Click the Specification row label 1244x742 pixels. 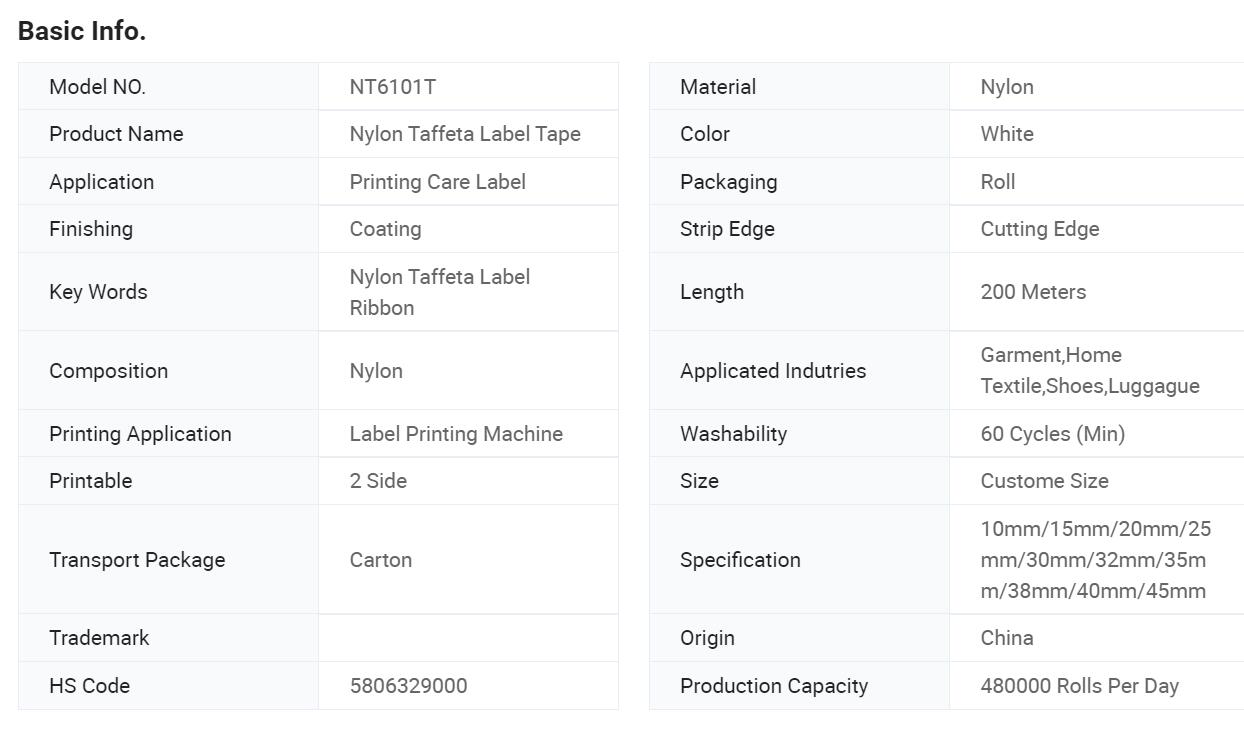[x=740, y=560]
